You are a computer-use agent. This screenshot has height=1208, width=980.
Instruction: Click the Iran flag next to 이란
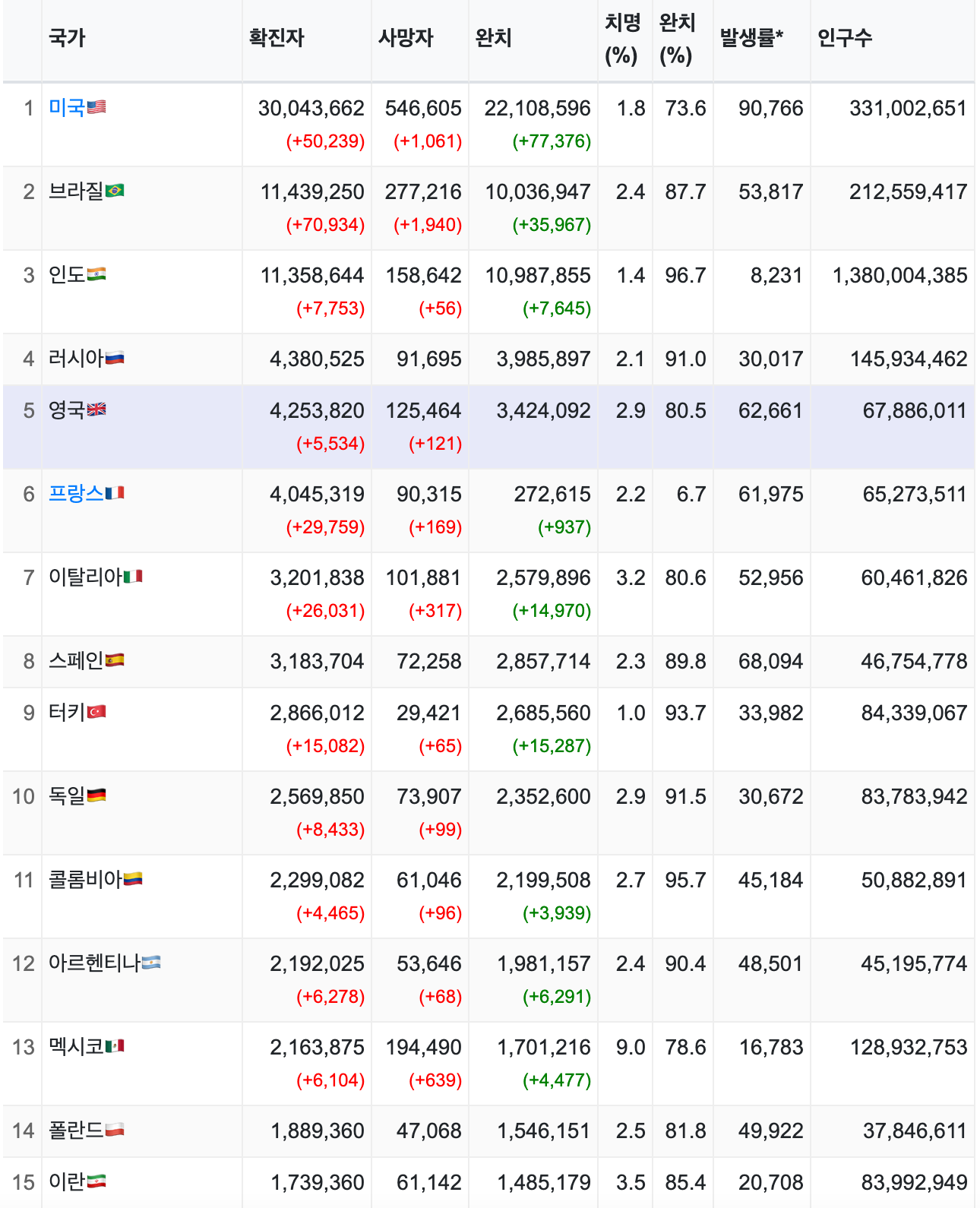coord(96,1181)
